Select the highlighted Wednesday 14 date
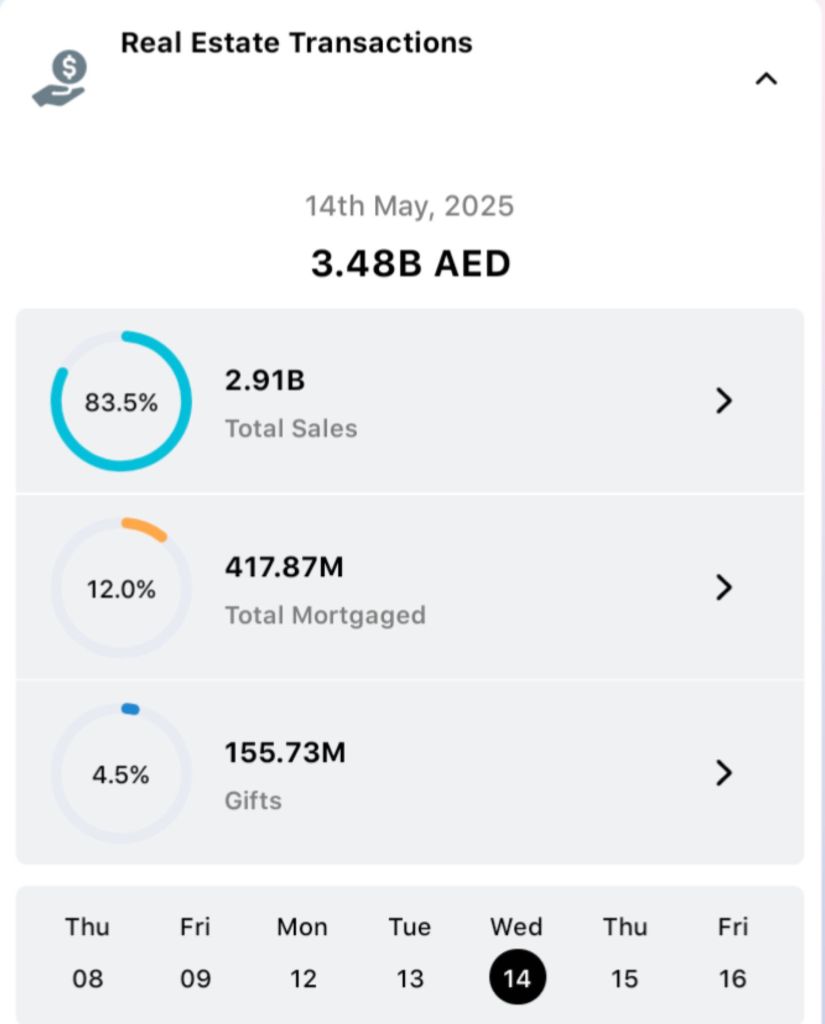This screenshot has height=1024, width=825. [x=517, y=975]
